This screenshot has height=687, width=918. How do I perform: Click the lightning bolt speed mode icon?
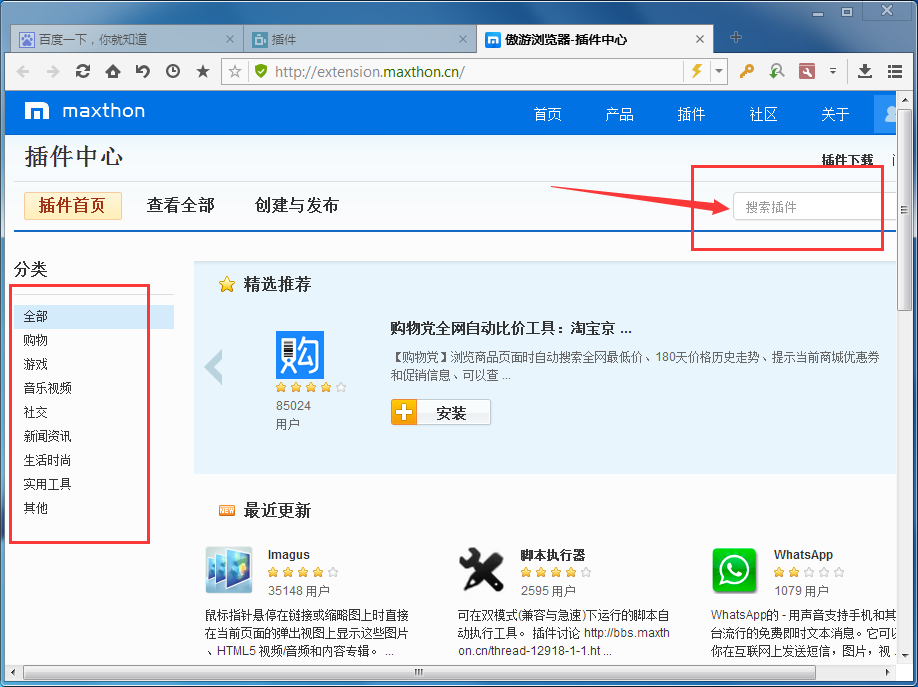[x=697, y=71]
